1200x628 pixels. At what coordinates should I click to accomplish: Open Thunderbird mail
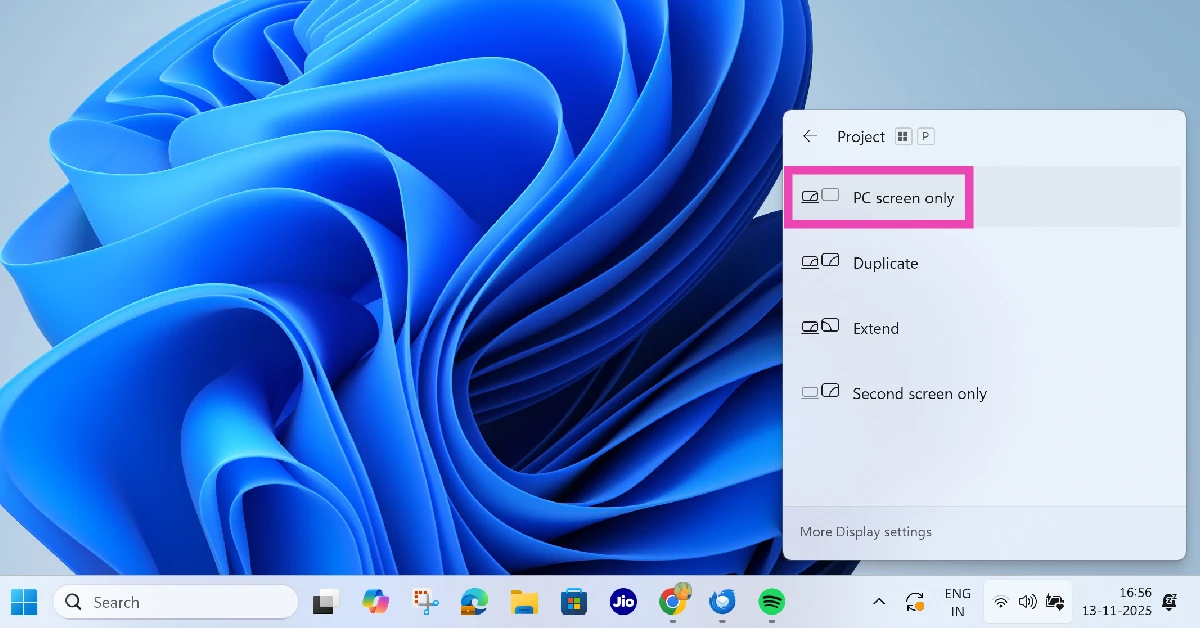click(722, 602)
